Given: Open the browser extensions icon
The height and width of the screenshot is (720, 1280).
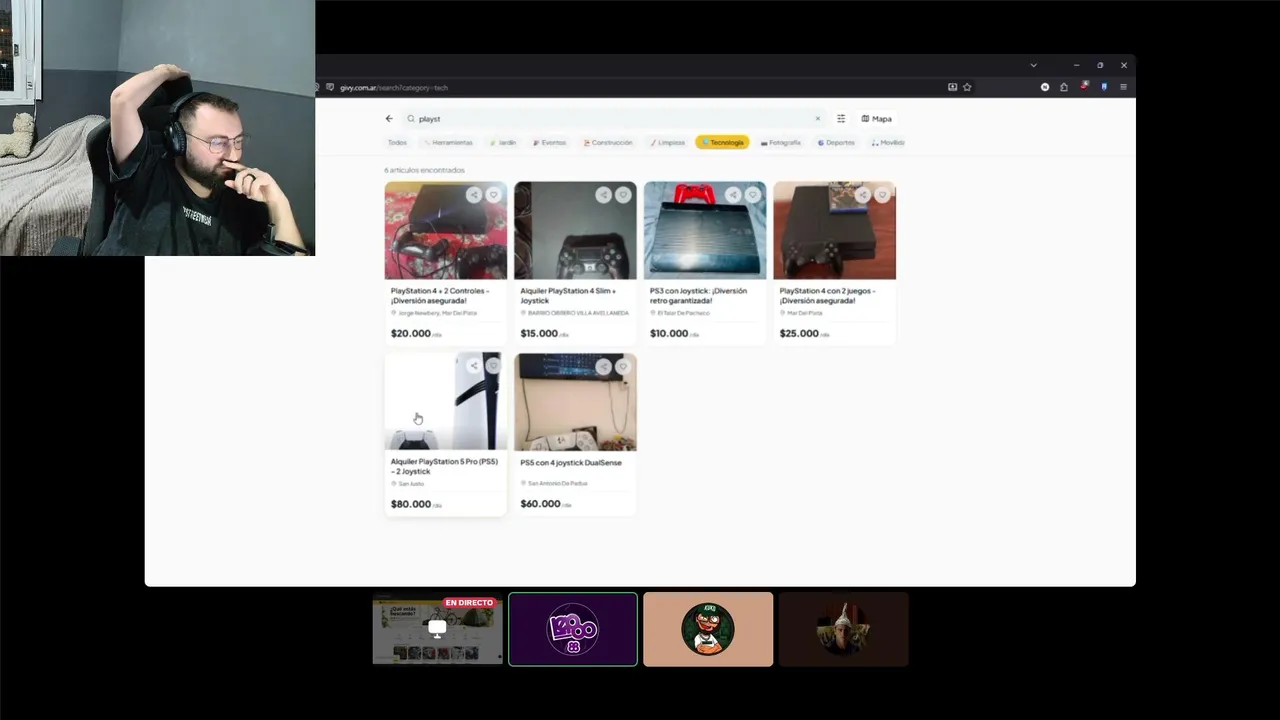Looking at the screenshot, I should [1064, 87].
